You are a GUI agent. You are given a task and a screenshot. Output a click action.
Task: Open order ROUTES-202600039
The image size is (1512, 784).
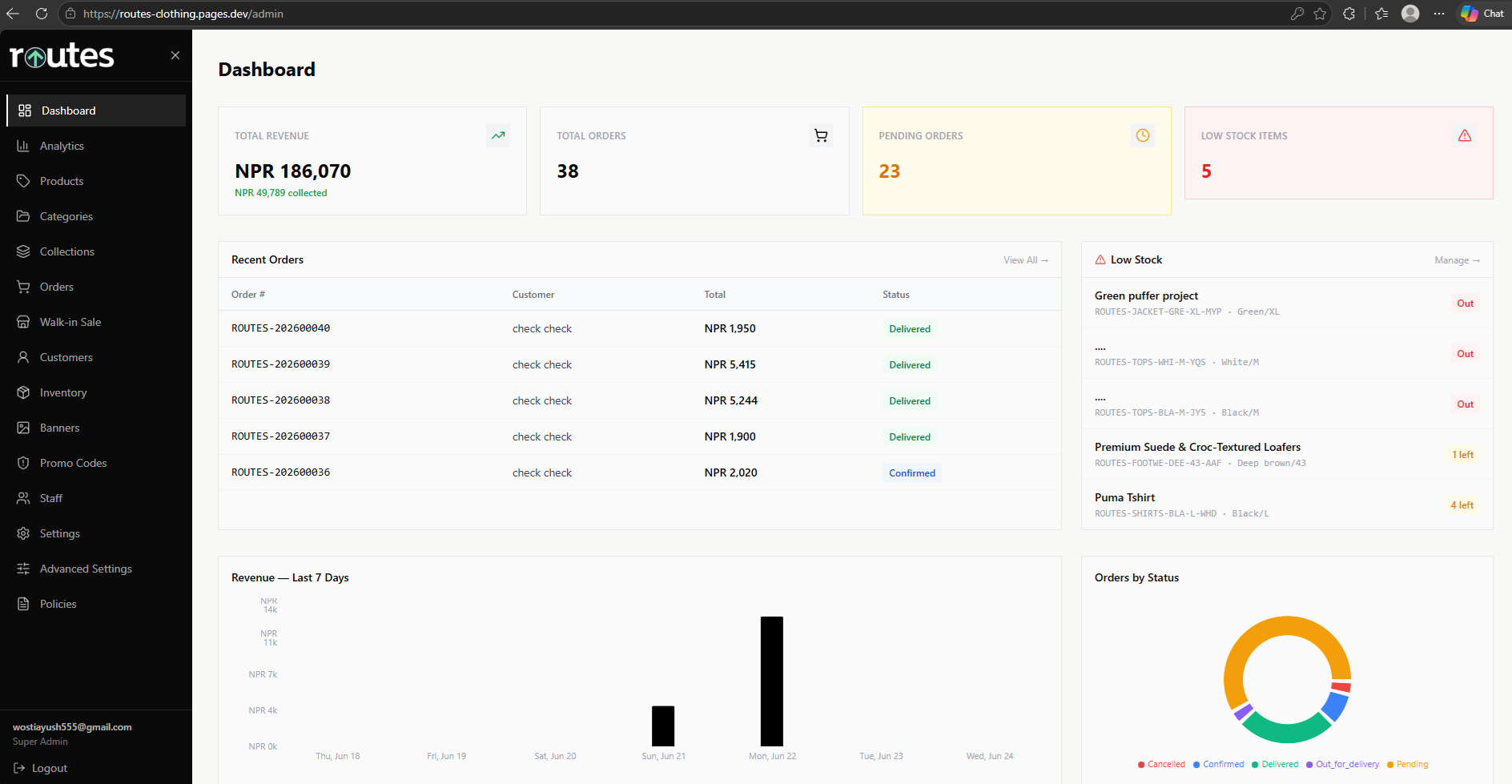tap(280, 364)
